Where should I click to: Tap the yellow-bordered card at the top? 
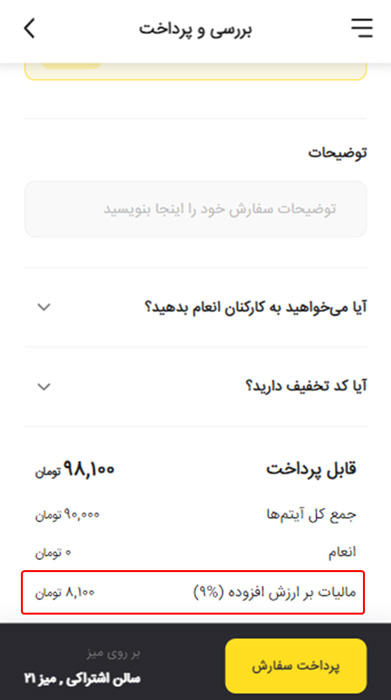(196, 71)
